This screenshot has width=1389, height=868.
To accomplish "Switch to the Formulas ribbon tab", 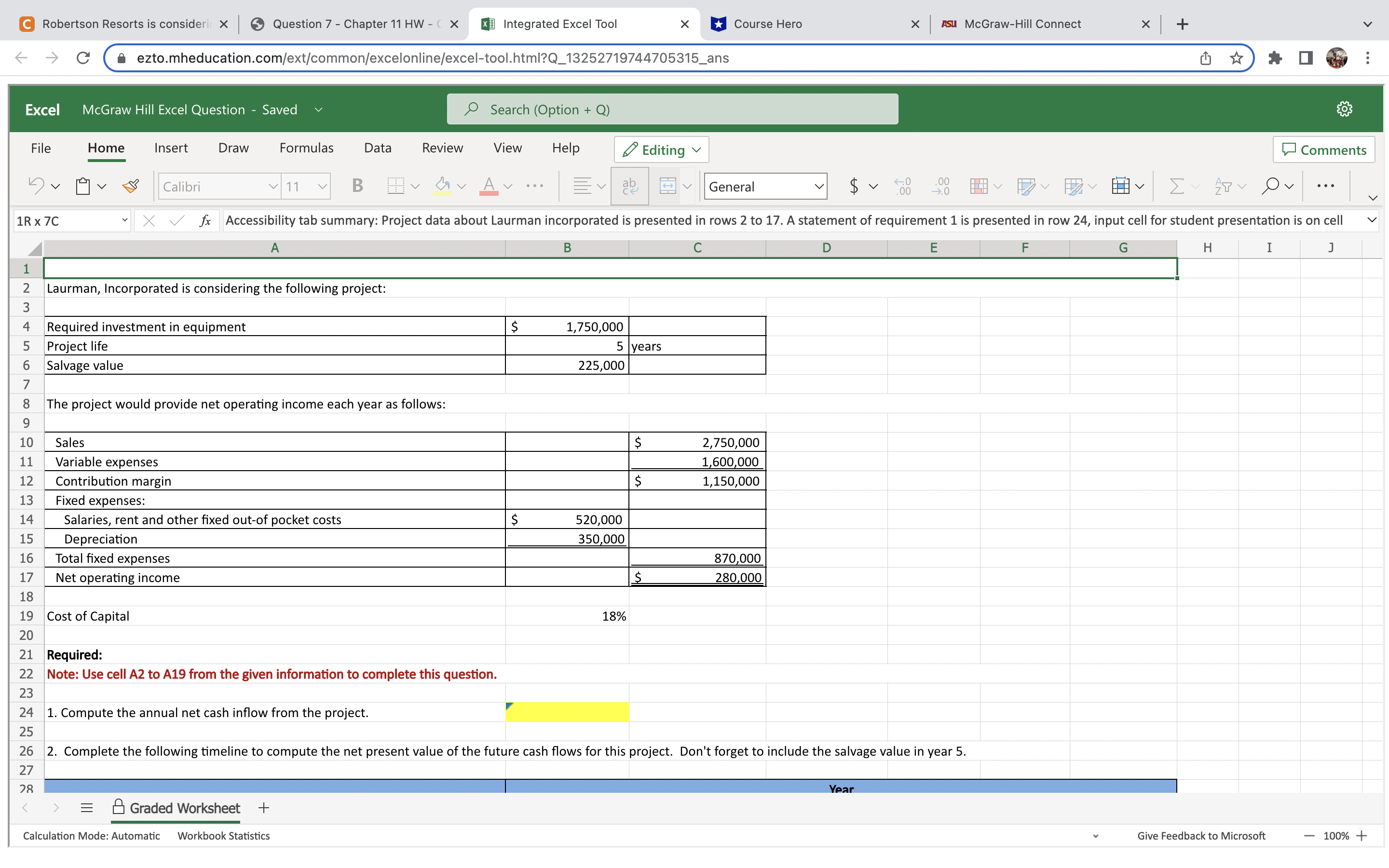I will pyautogui.click(x=306, y=148).
